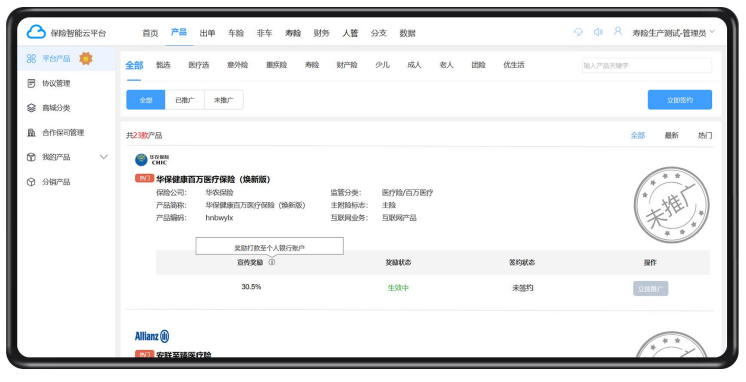Viewport: 746px width, 382px height.
Task: Select the 团险 category tab
Action: point(479,65)
